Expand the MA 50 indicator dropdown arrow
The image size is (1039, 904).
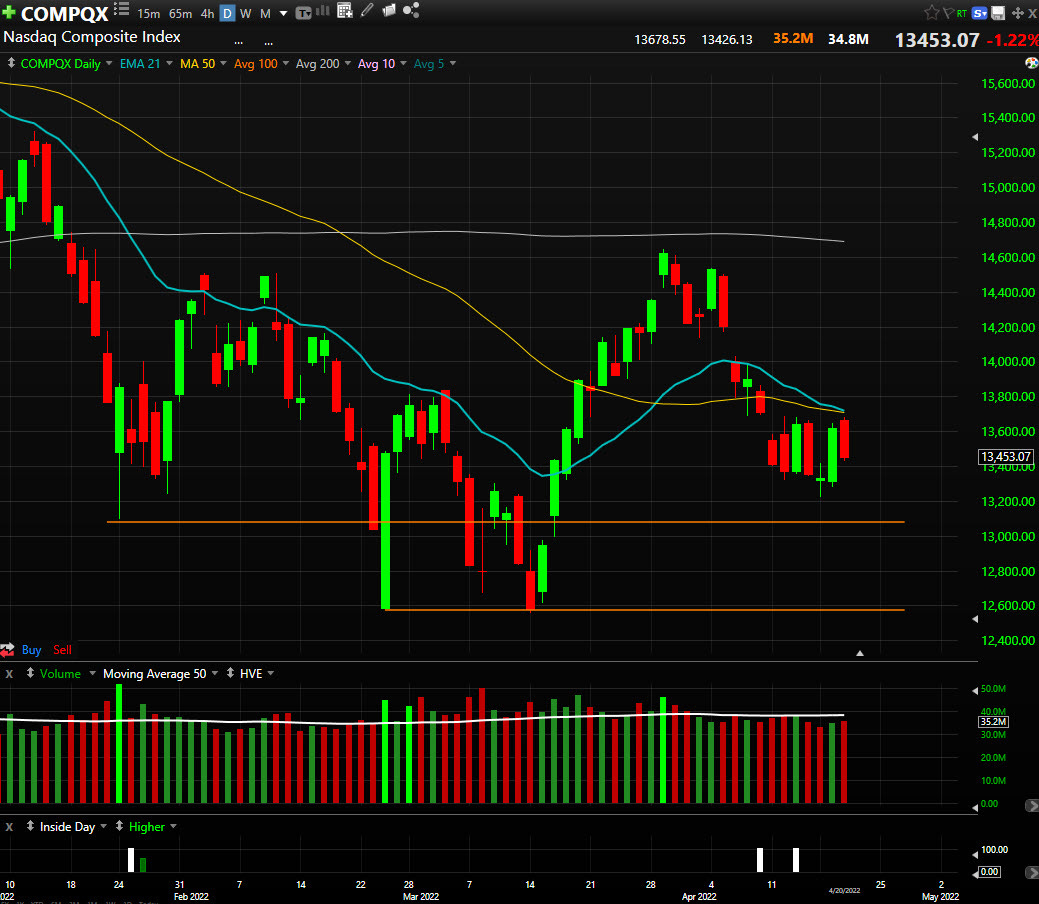pos(223,64)
